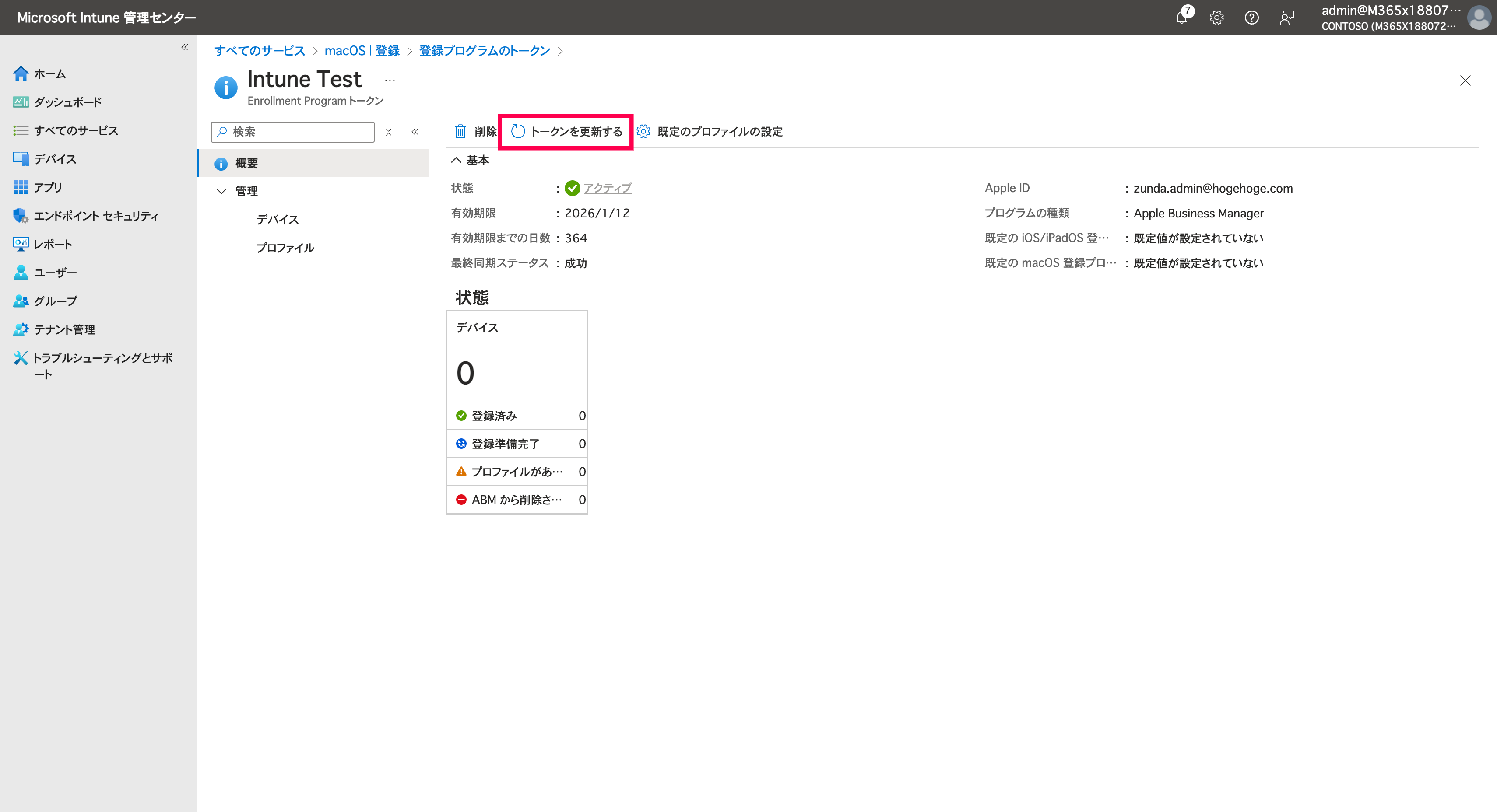
Task: Click Apple Business Manager value
Action: tap(1198, 213)
